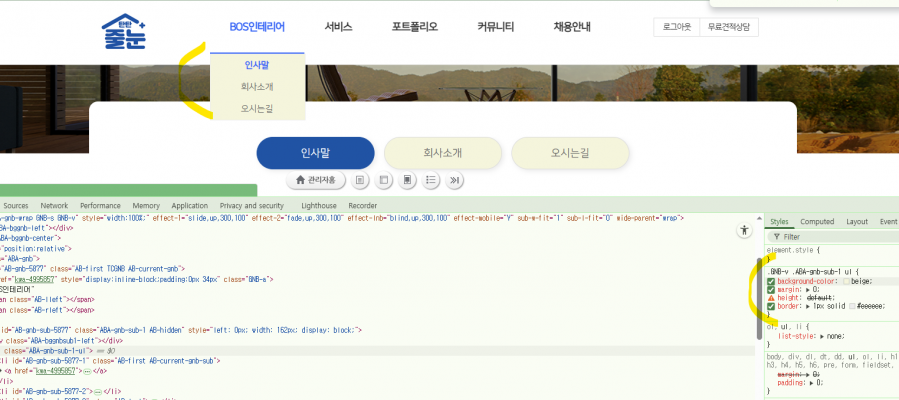Image resolution: width=899 pixels, height=400 pixels.
Task: Click the skip-to-end arrow icon in admin toolbar
Action: [x=455, y=180]
